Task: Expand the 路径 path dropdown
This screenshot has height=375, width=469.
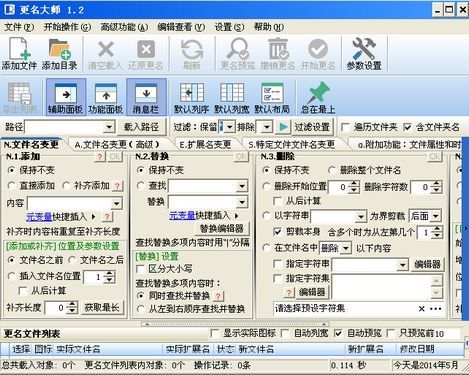Action: point(109,127)
